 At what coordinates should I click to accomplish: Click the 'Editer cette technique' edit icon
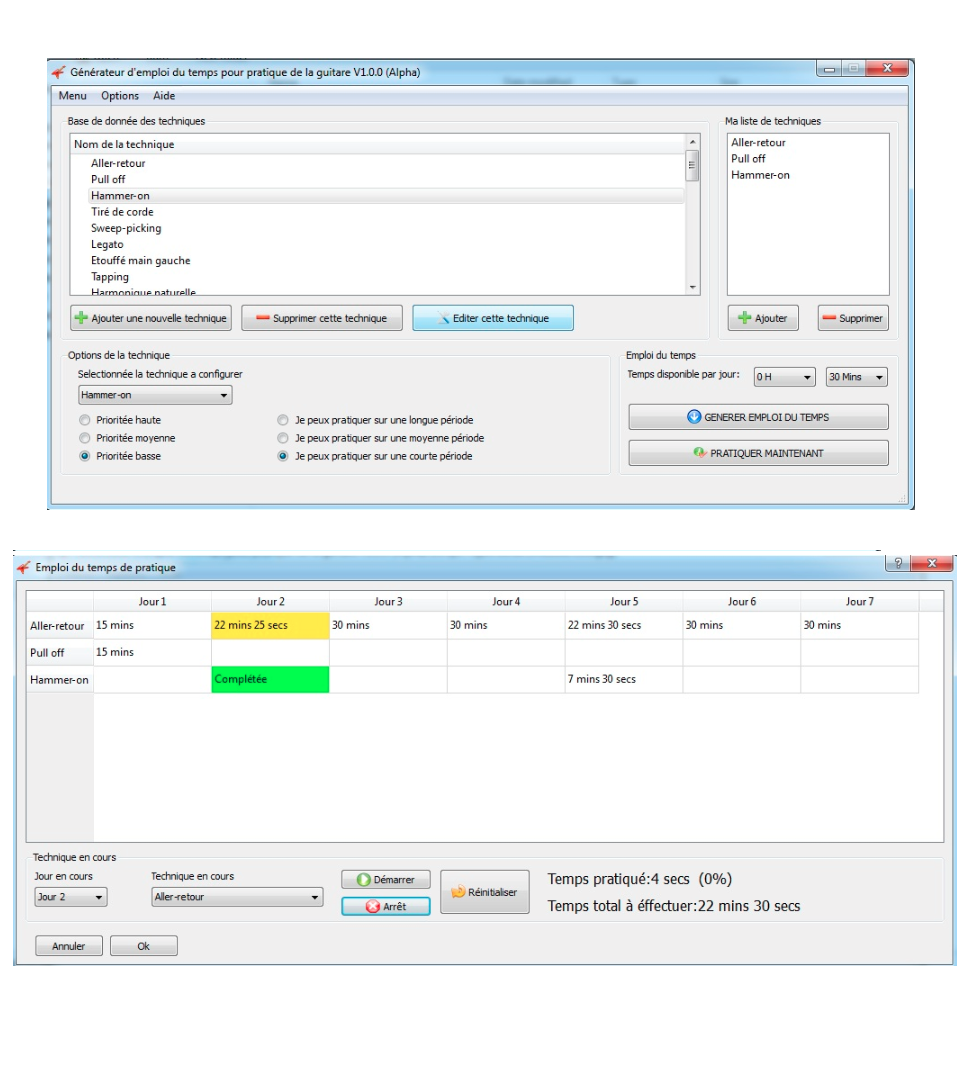443,319
